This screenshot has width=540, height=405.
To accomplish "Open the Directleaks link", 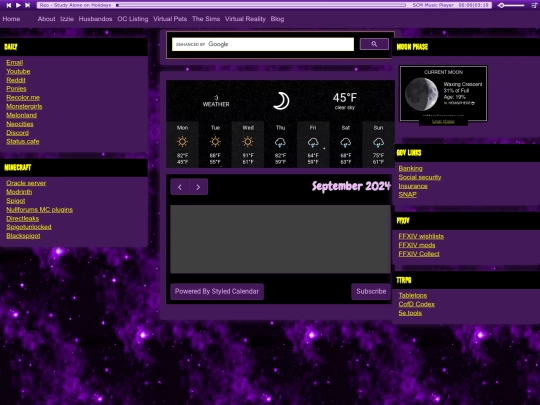I will click(x=22, y=218).
